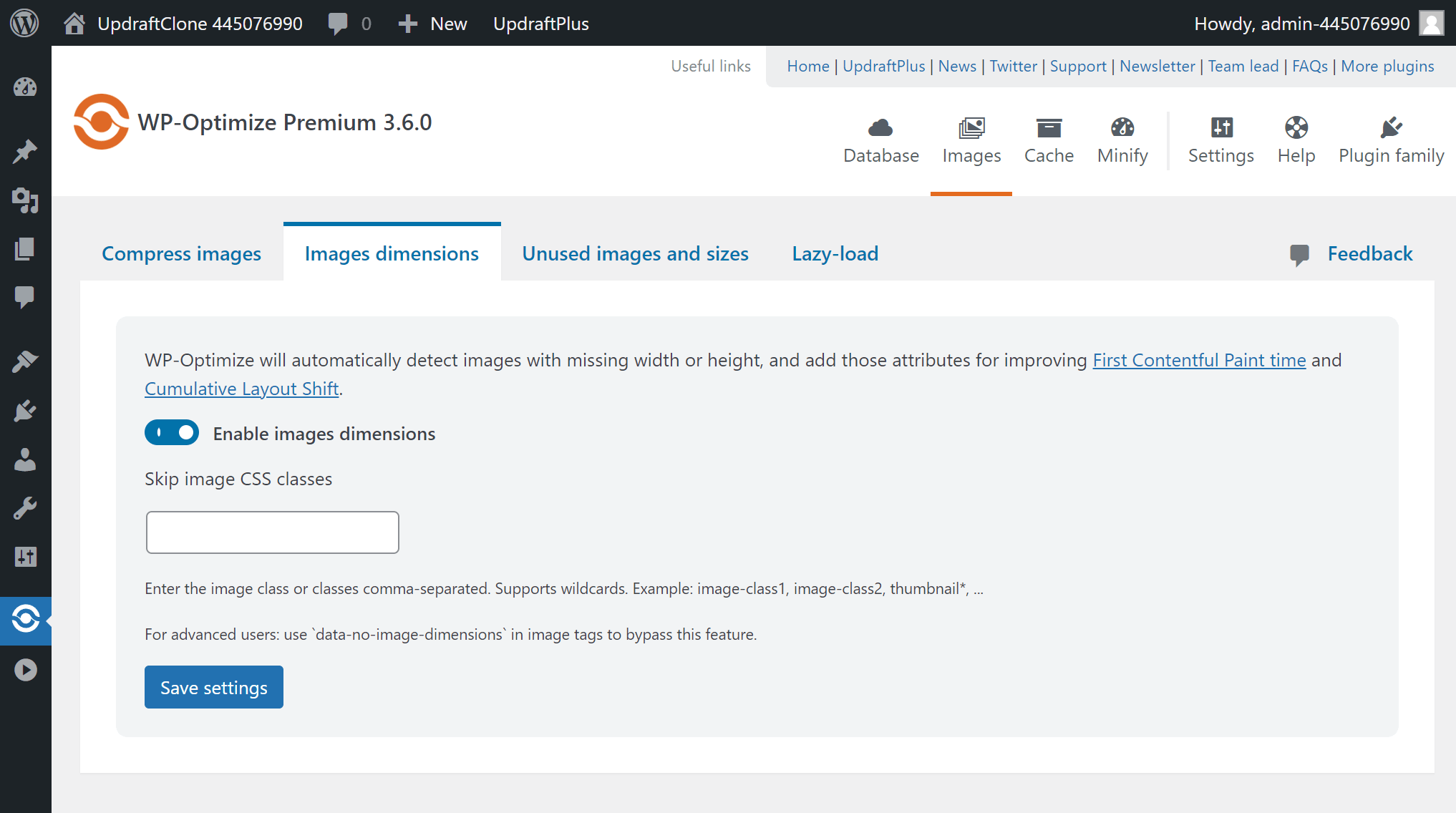Open the Users sidebar icon
Viewport: 1456px width, 813px height.
(25, 459)
